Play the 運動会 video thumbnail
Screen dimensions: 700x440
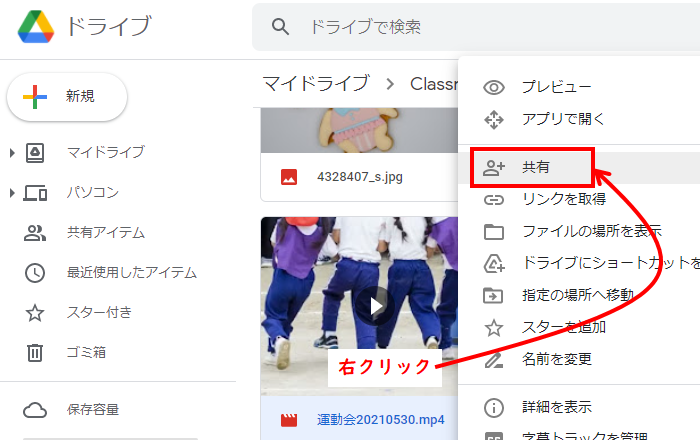pyautogui.click(x=376, y=305)
